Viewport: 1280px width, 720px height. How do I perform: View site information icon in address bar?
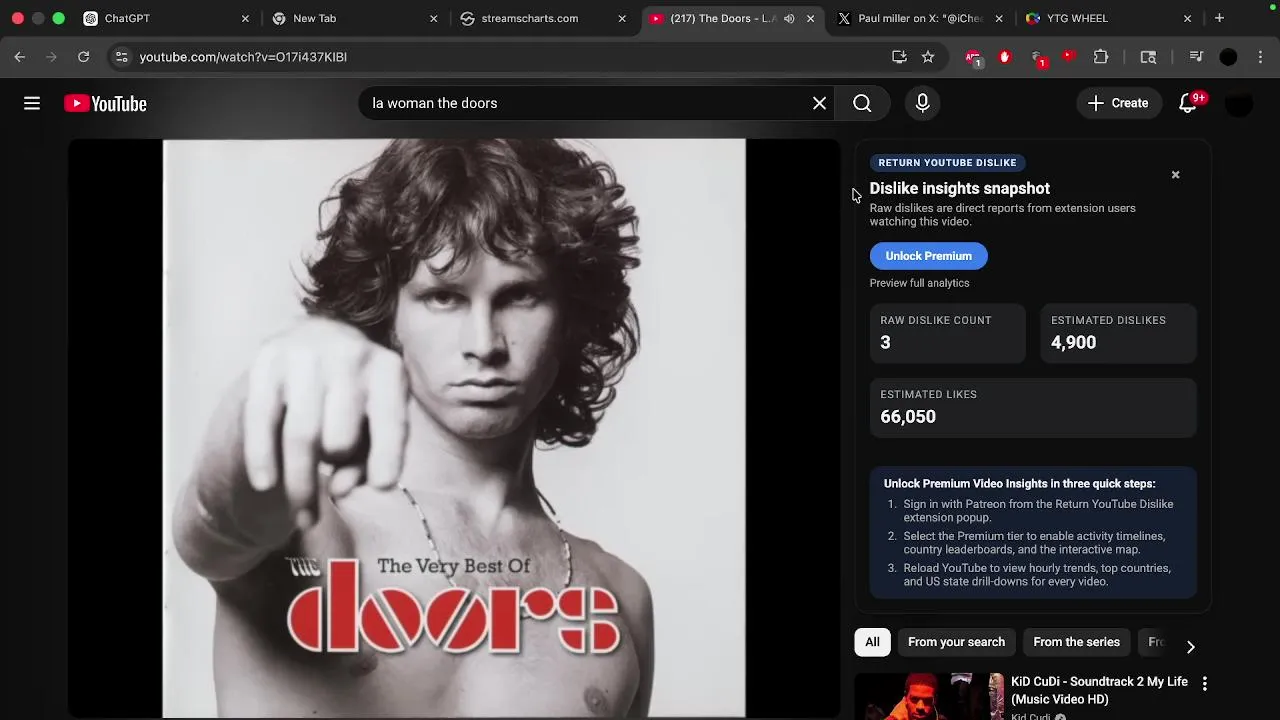(x=121, y=57)
